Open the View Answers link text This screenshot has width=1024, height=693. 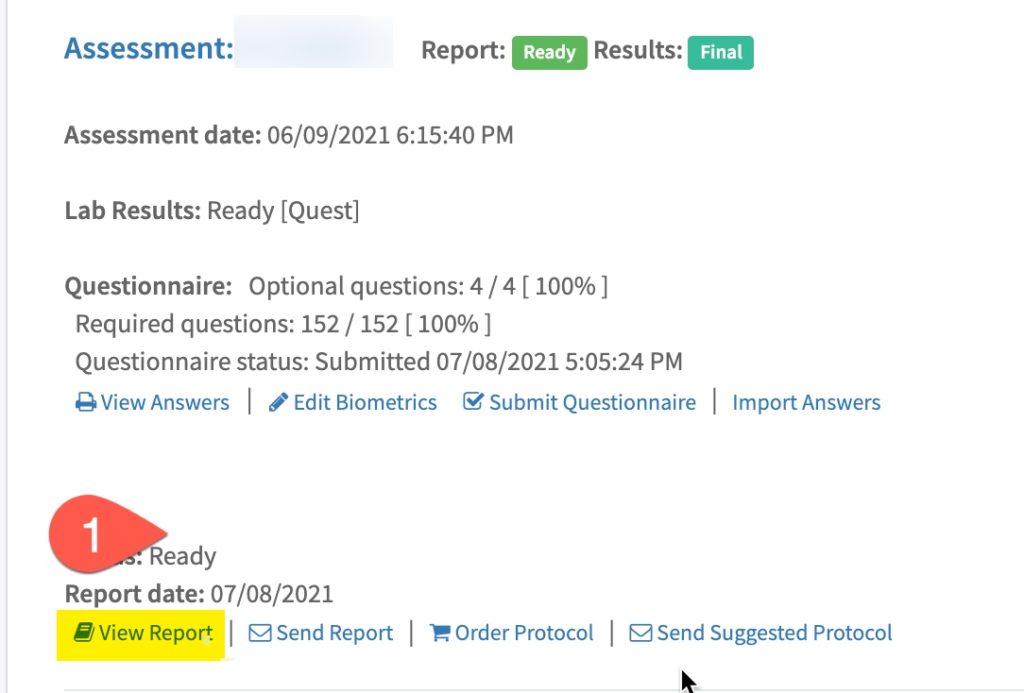pyautogui.click(x=165, y=403)
